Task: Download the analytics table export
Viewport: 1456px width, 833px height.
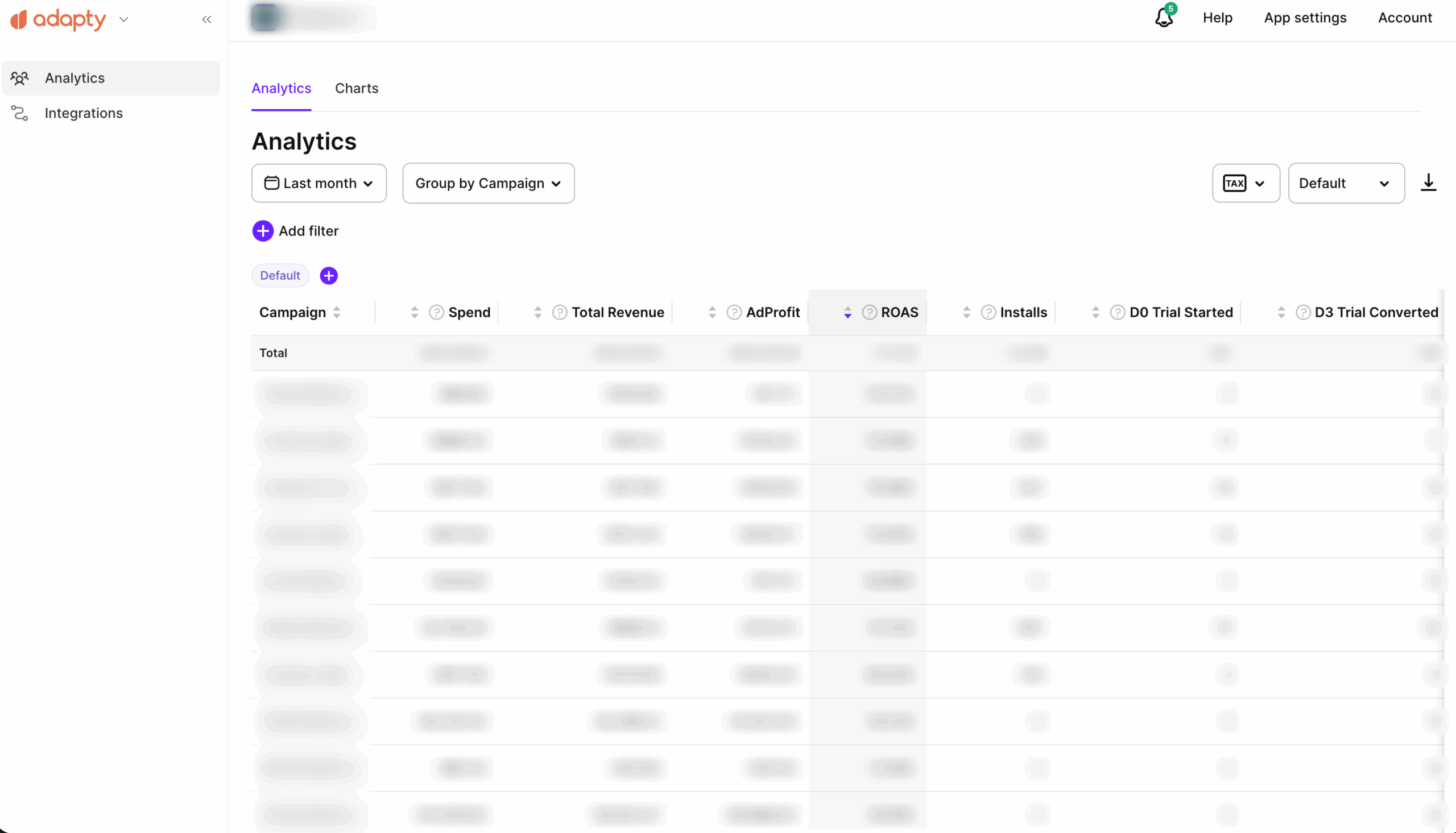Action: pos(1428,183)
